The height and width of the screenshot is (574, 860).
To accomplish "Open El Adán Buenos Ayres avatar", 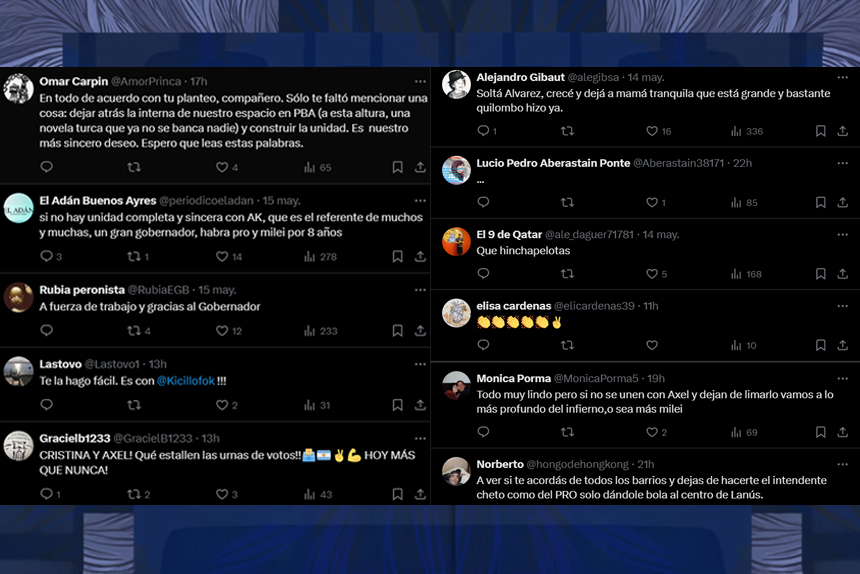I will pos(19,208).
